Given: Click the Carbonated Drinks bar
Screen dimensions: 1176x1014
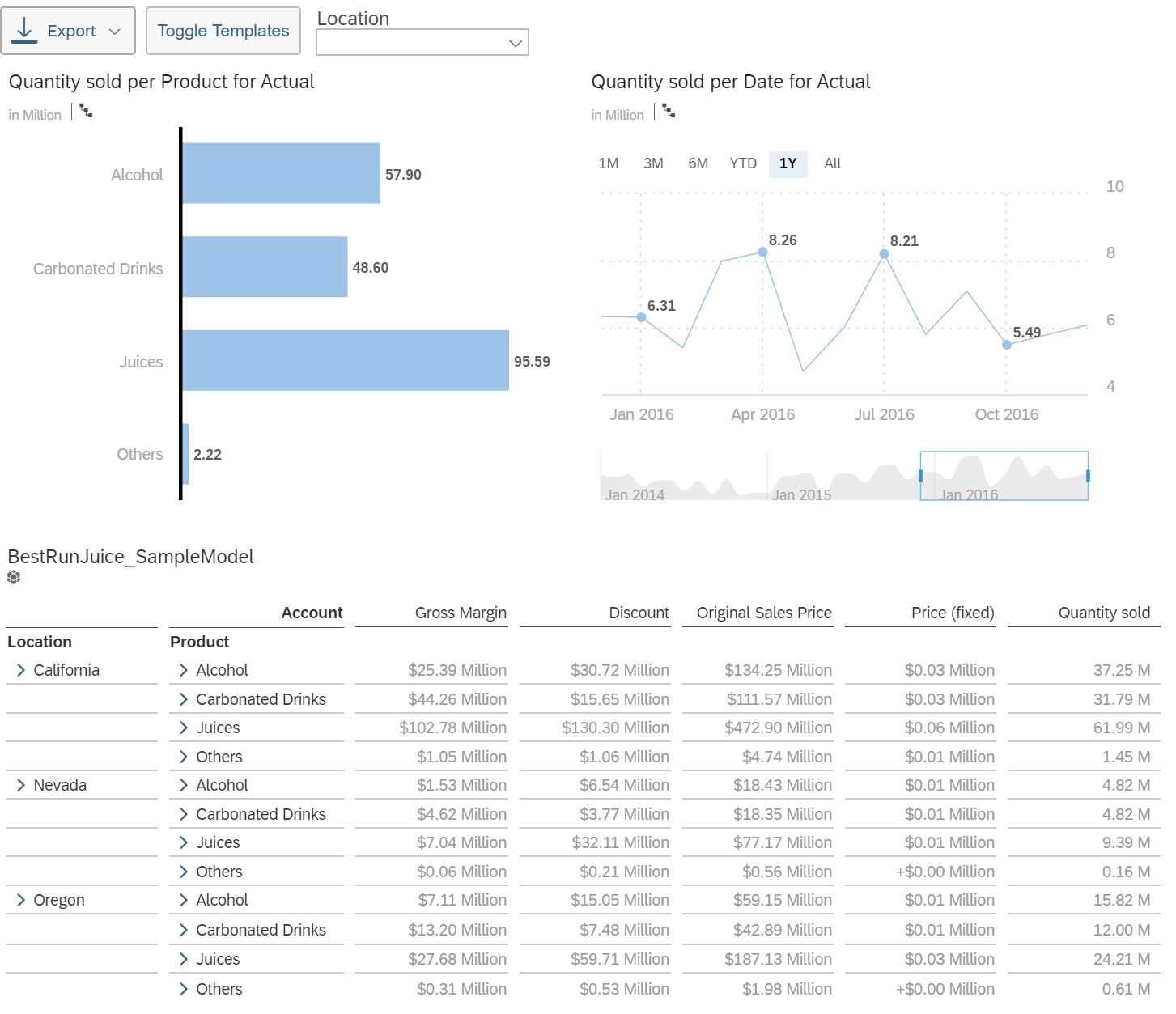Looking at the screenshot, I should tap(265, 267).
